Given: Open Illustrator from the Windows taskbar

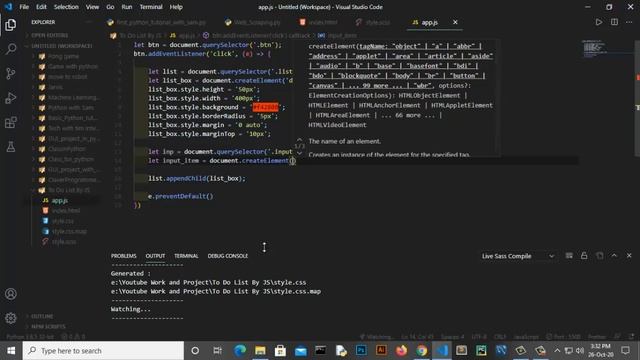Looking at the screenshot, I should point(381,350).
